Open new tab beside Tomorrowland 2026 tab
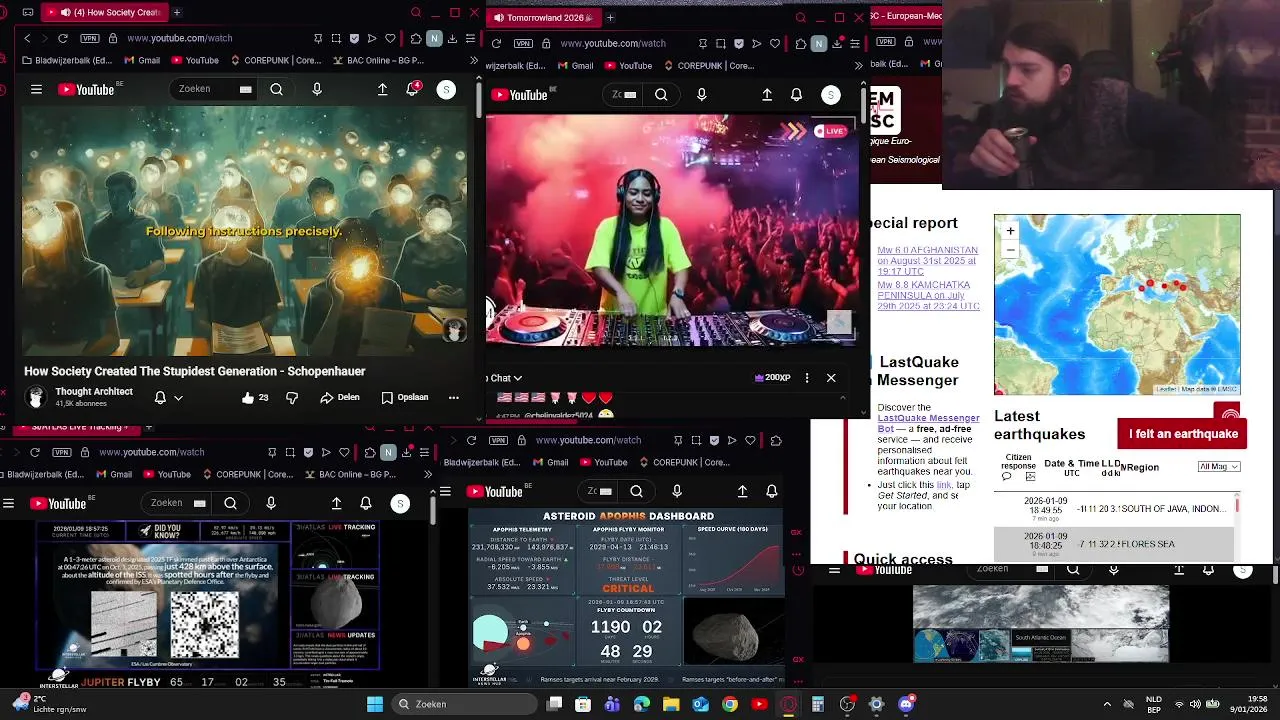Screen dimensions: 1280x720 [x=610, y=17]
